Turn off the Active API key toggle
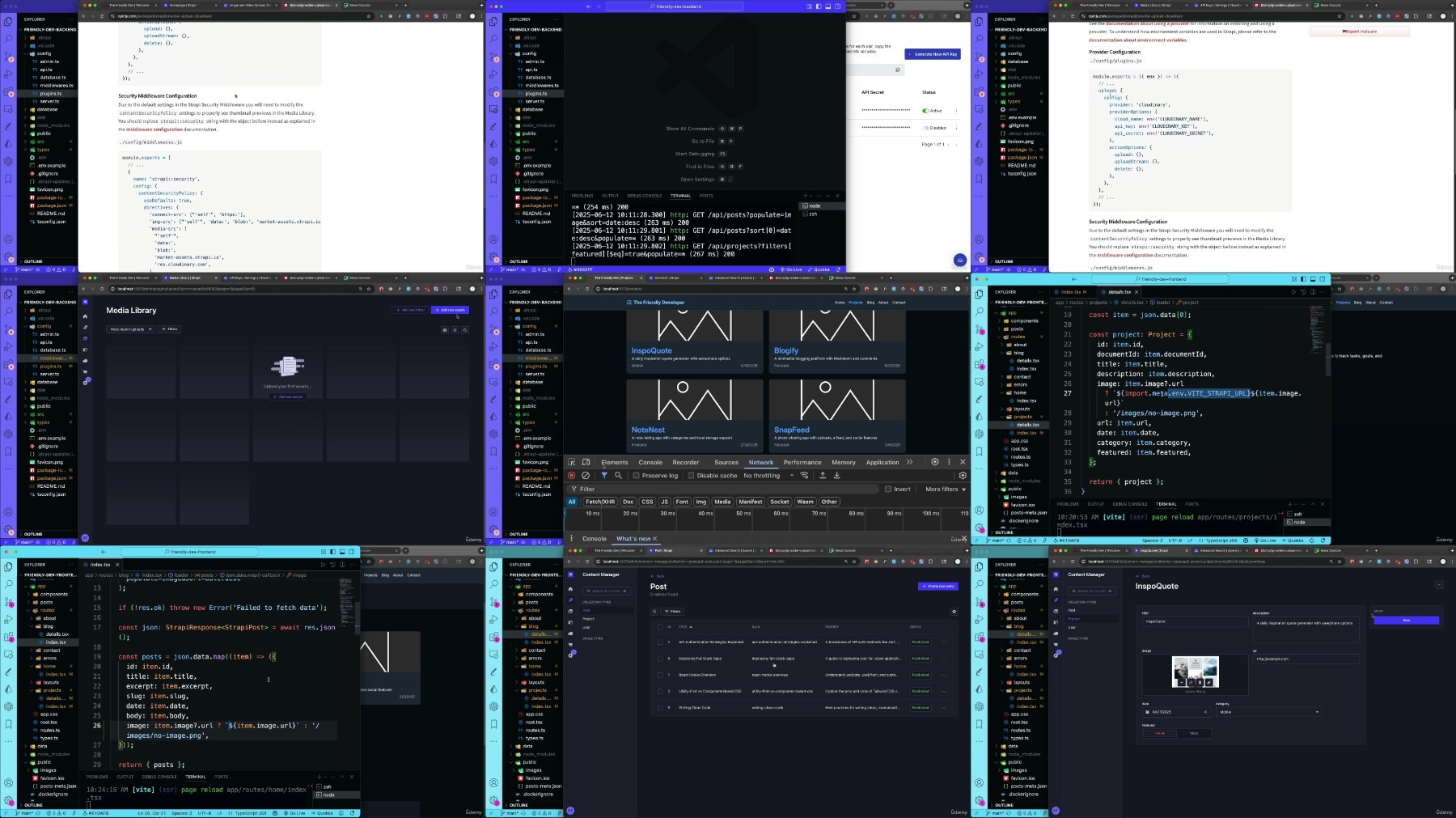Viewport: 1456px width, 818px height. (x=925, y=111)
